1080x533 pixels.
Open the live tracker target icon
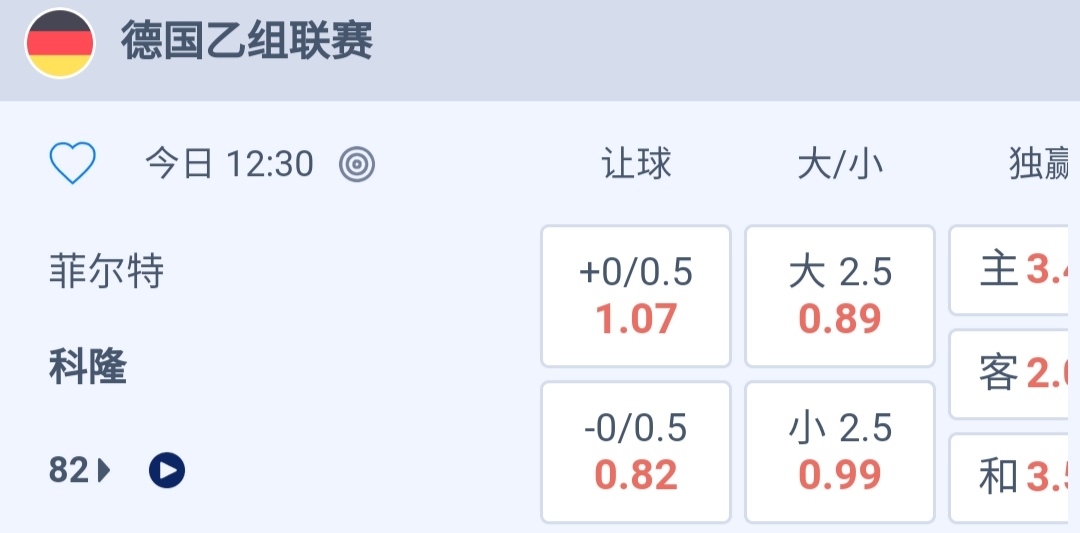357,163
